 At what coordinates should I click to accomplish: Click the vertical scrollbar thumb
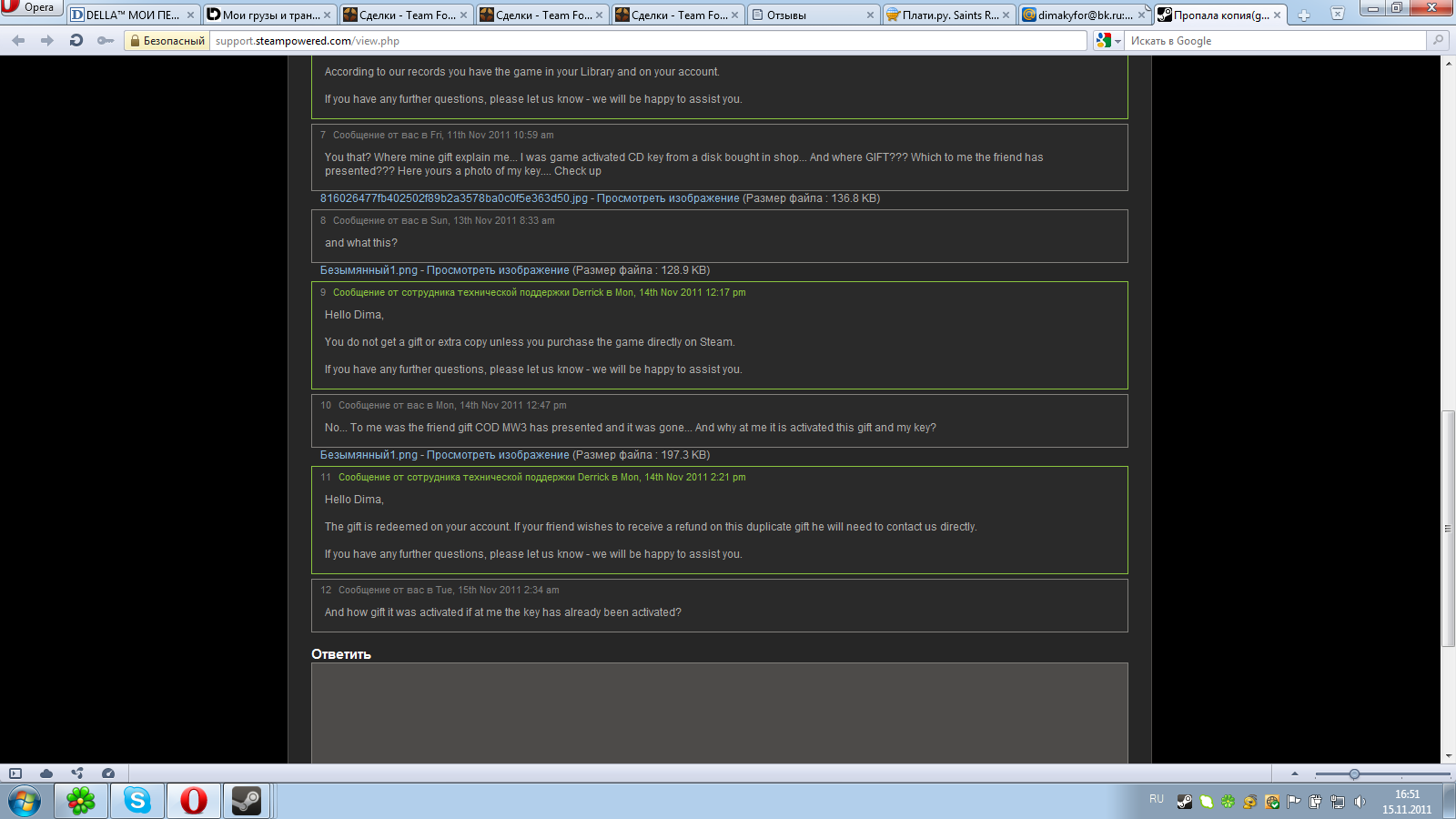1448,528
